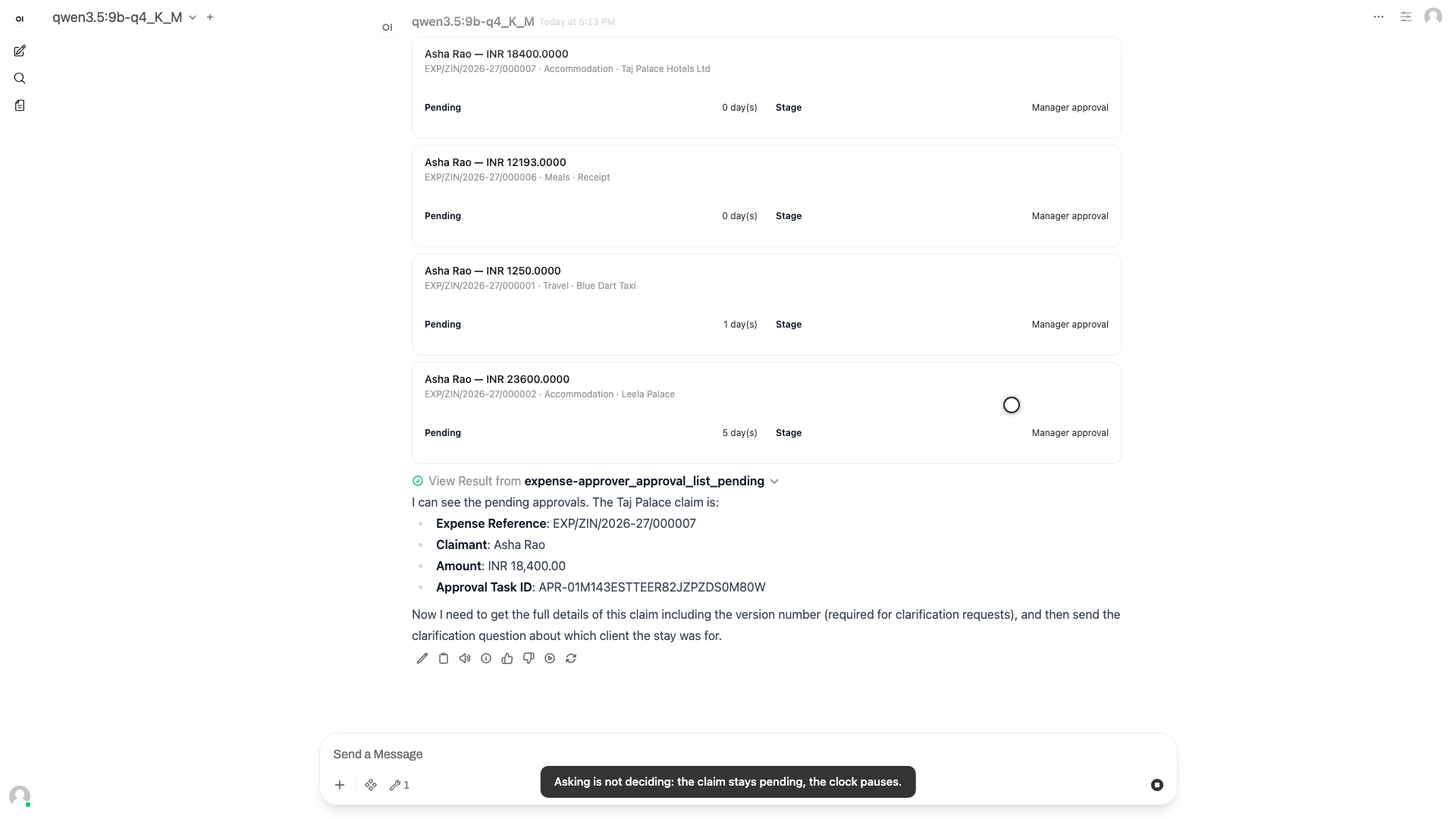Stop the response generation
The image size is (1456, 819).
[1157, 785]
